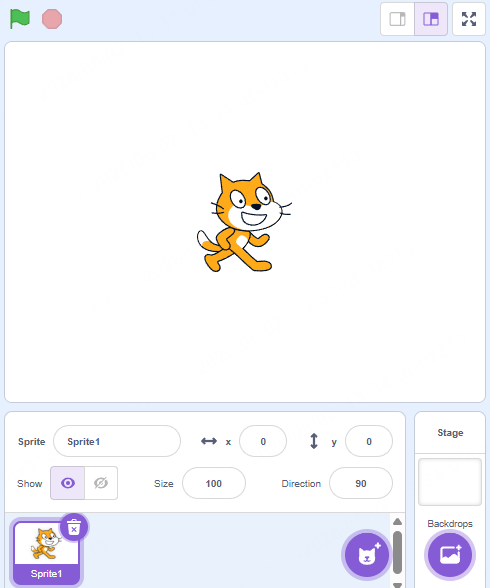Choose a new backdrop button
The image size is (490, 588).
coord(450,555)
